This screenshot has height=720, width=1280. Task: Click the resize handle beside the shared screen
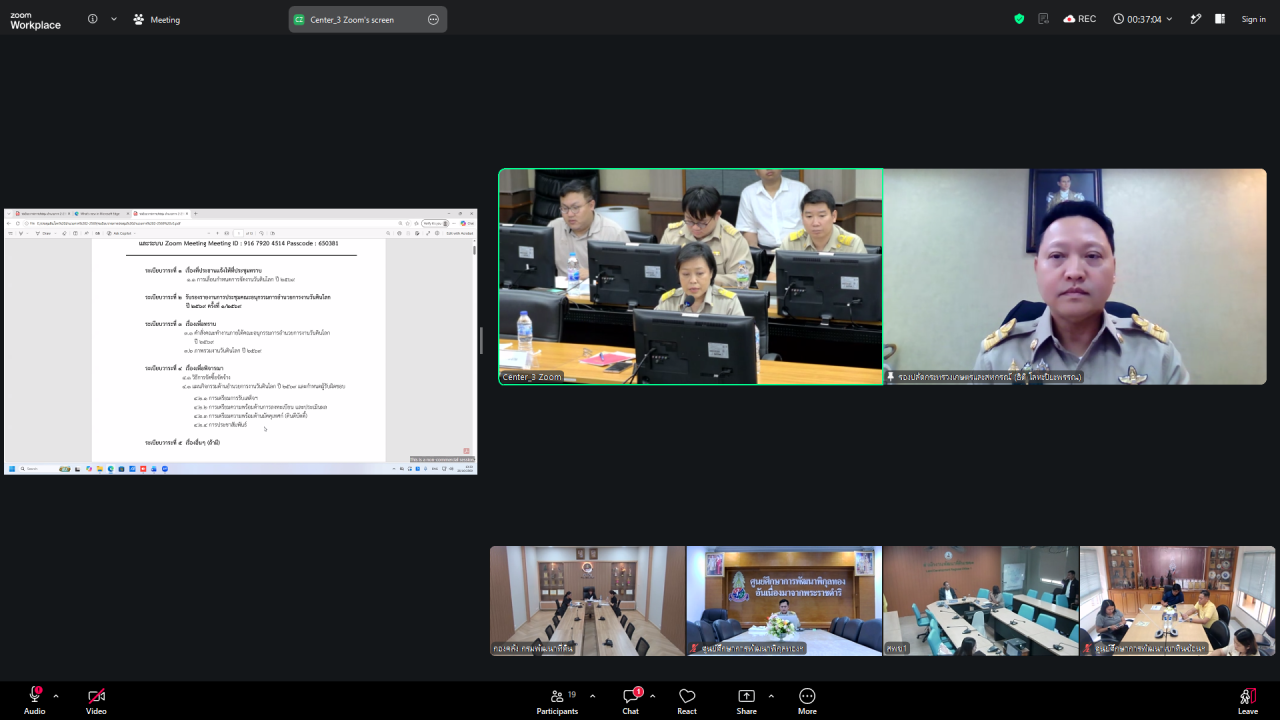coord(481,341)
